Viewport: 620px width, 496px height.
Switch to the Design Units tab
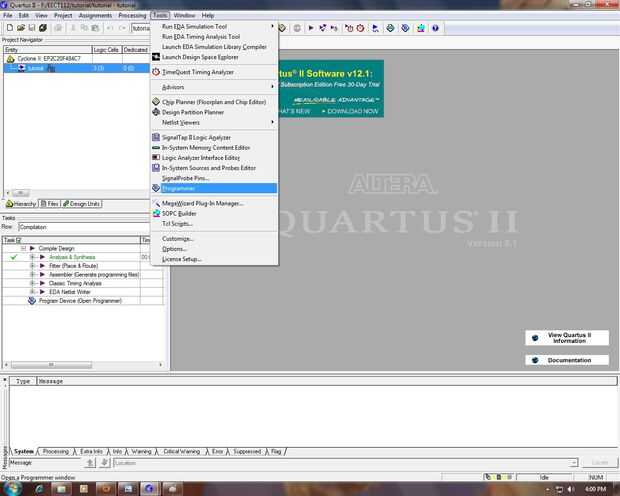coord(82,204)
